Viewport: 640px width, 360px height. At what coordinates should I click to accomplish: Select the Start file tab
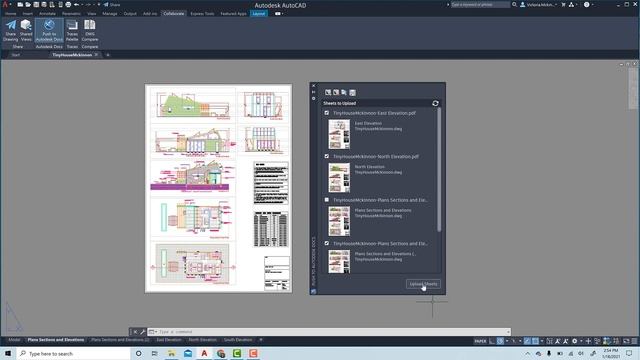pyautogui.click(x=16, y=55)
